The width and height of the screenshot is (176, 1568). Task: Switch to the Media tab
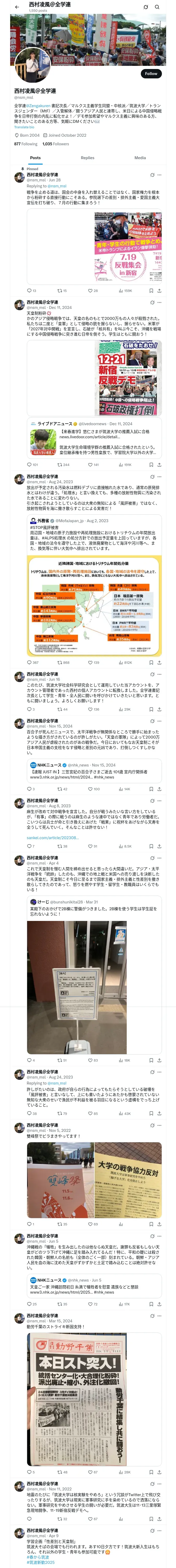pyautogui.click(x=140, y=158)
